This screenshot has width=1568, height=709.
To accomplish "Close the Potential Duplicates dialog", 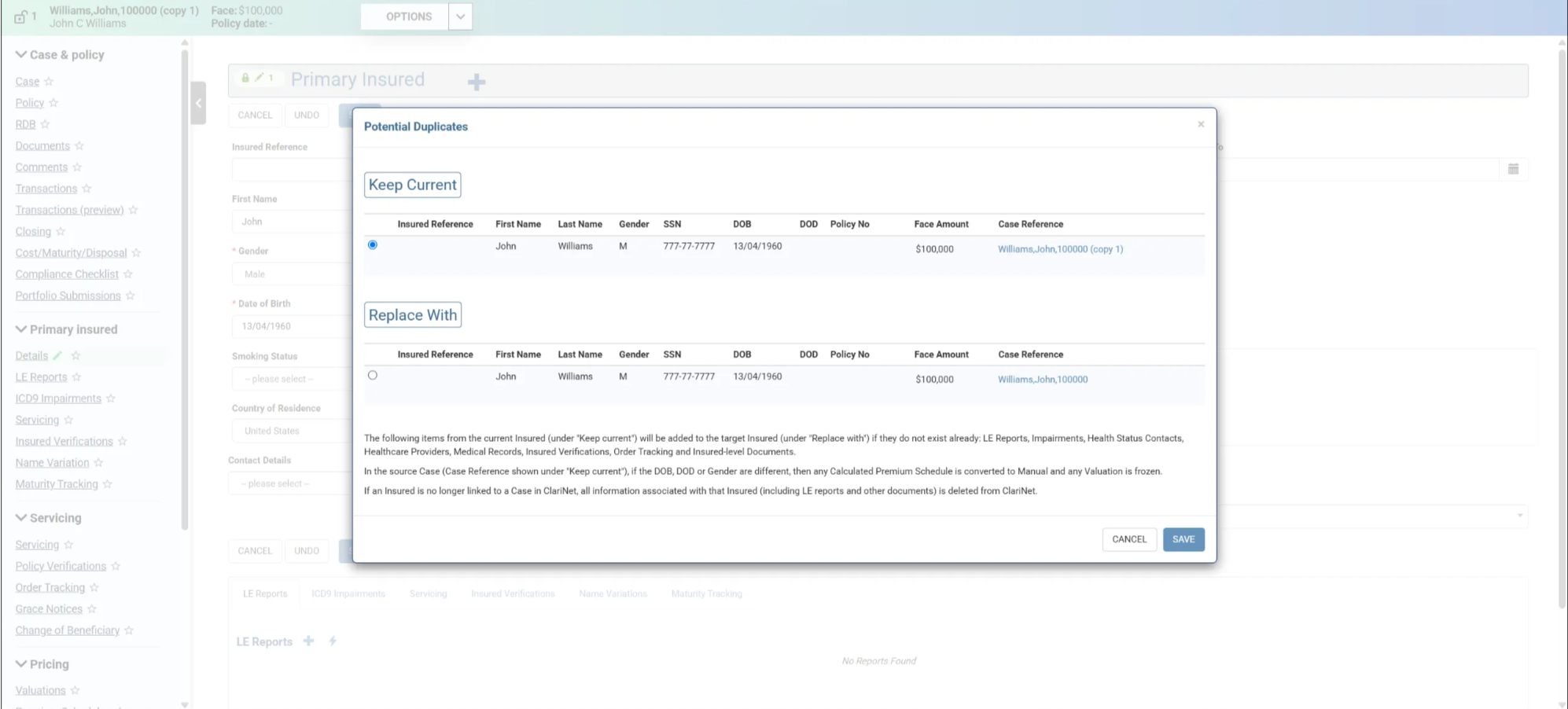I will 1201,124.
